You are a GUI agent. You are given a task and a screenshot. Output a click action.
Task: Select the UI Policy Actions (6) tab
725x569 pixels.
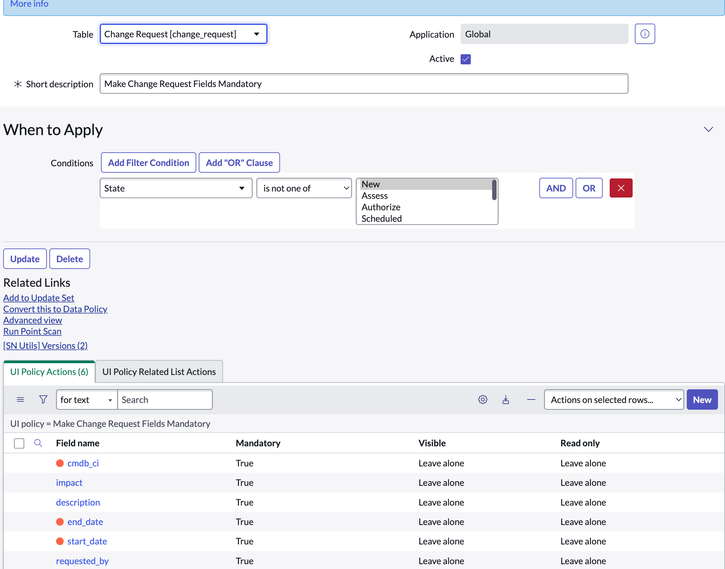click(49, 372)
